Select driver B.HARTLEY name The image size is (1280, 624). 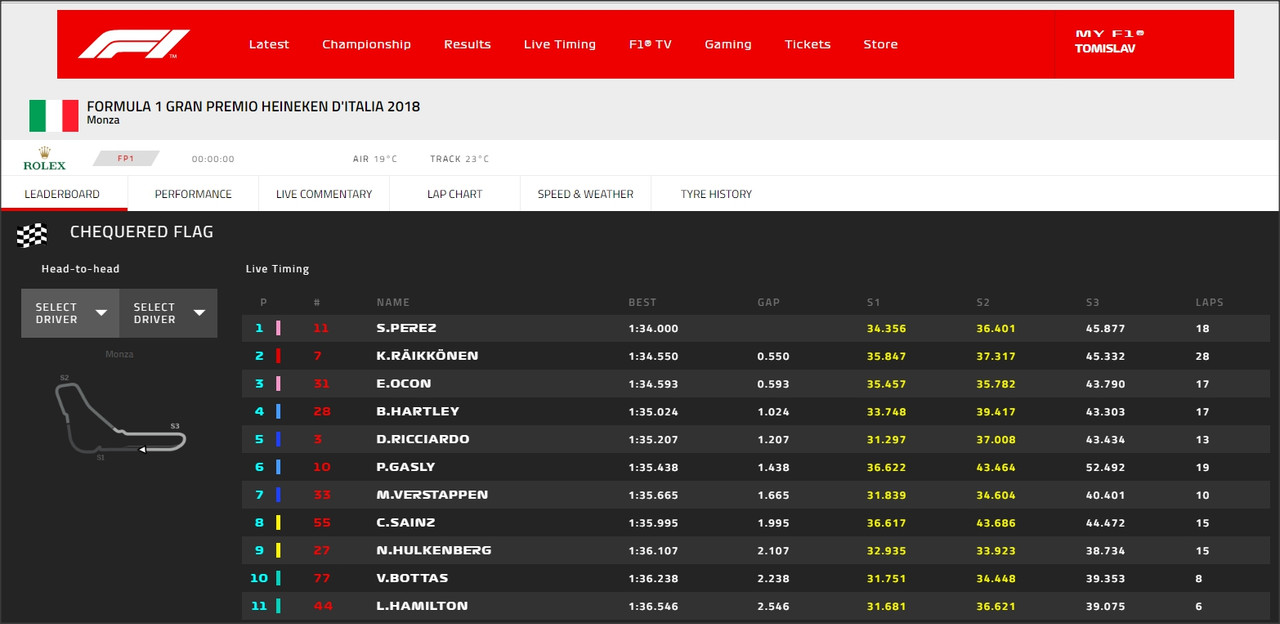(418, 411)
